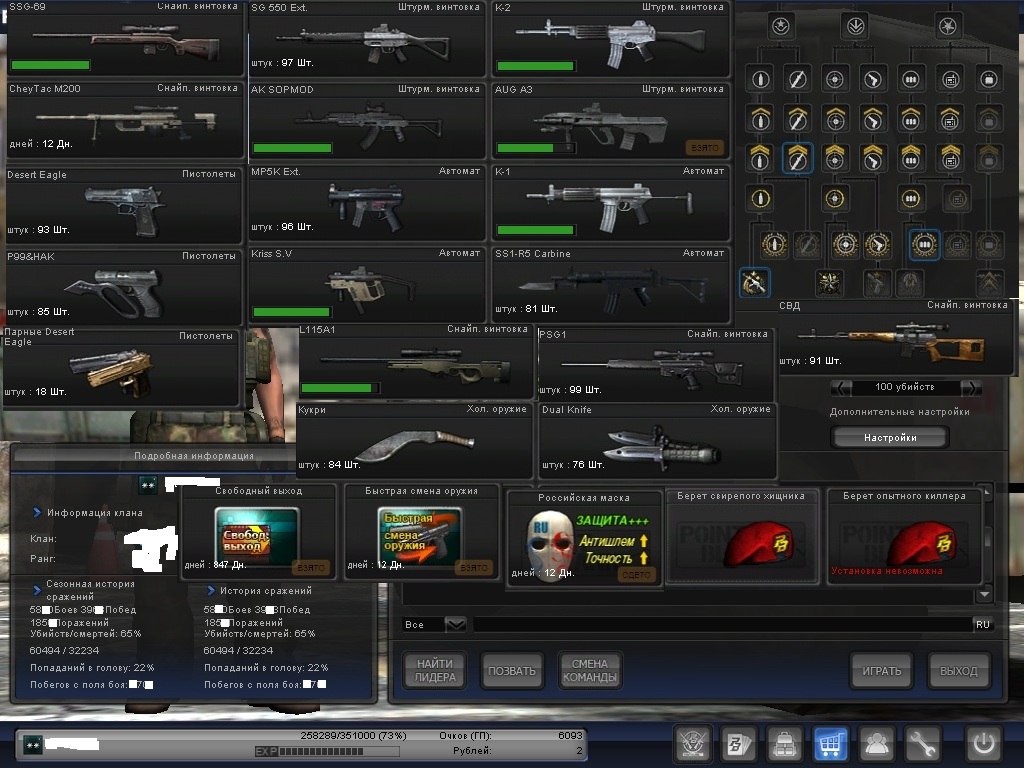Click the SSG-69 green durability bar

click(x=50, y=65)
